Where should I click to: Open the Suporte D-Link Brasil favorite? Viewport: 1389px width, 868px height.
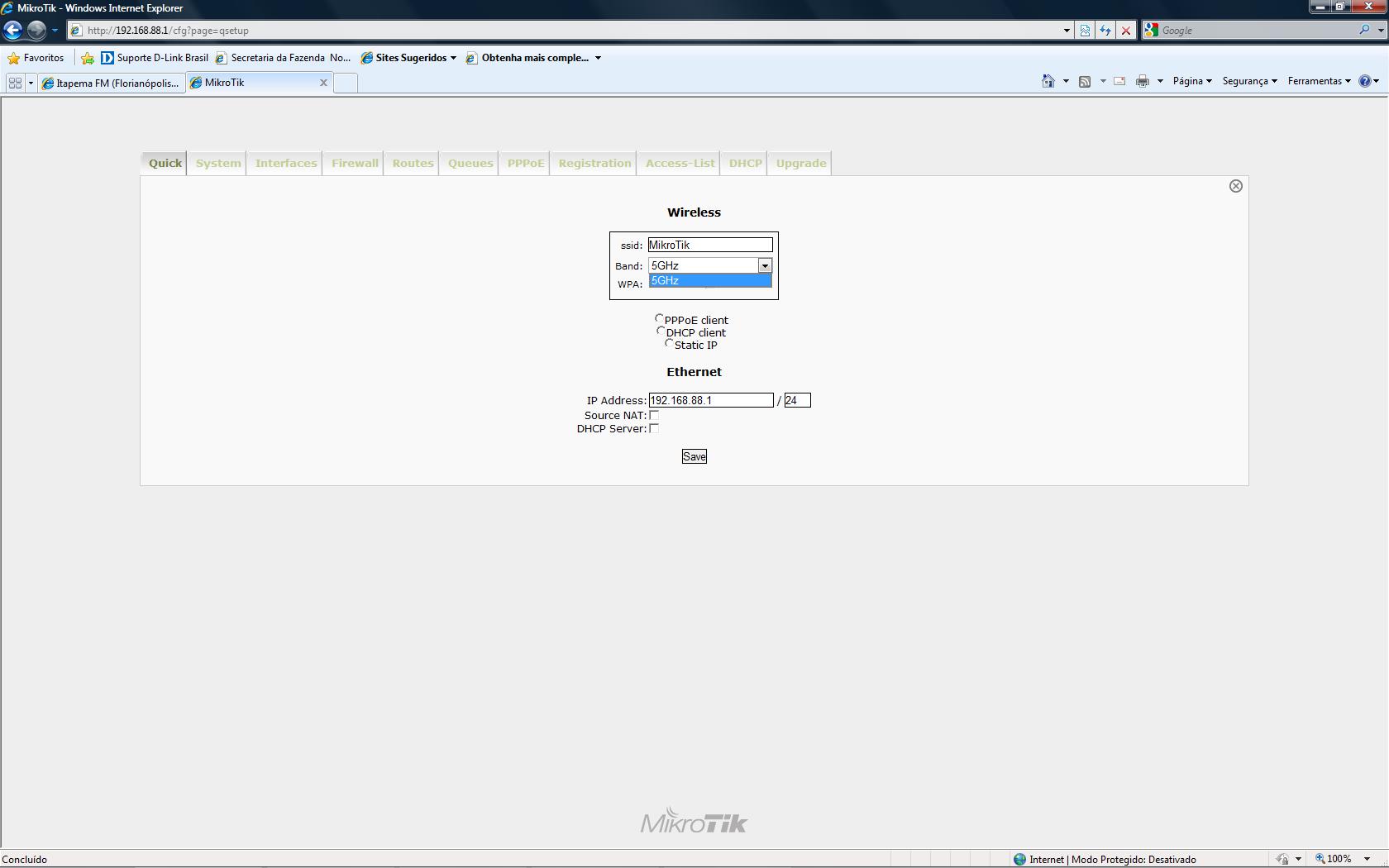155,58
